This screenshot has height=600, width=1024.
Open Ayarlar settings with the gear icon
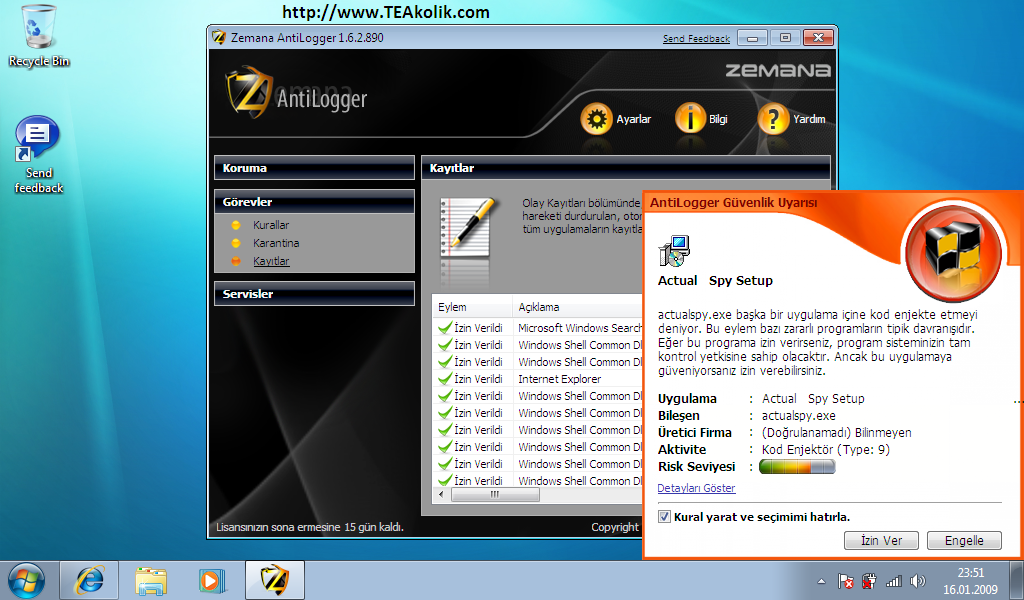tap(596, 119)
